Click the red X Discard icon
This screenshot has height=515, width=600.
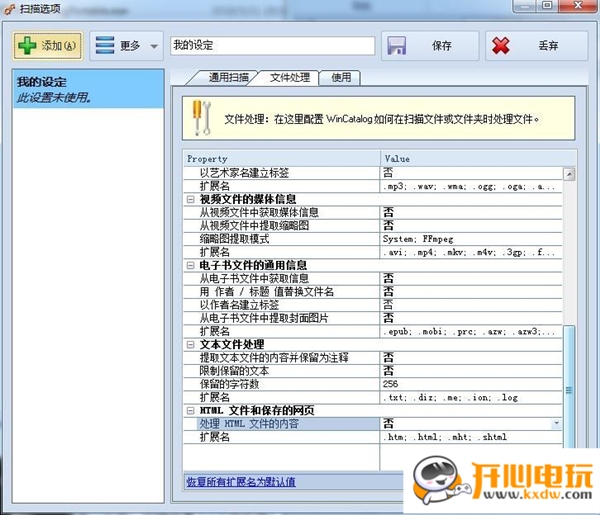tap(501, 46)
